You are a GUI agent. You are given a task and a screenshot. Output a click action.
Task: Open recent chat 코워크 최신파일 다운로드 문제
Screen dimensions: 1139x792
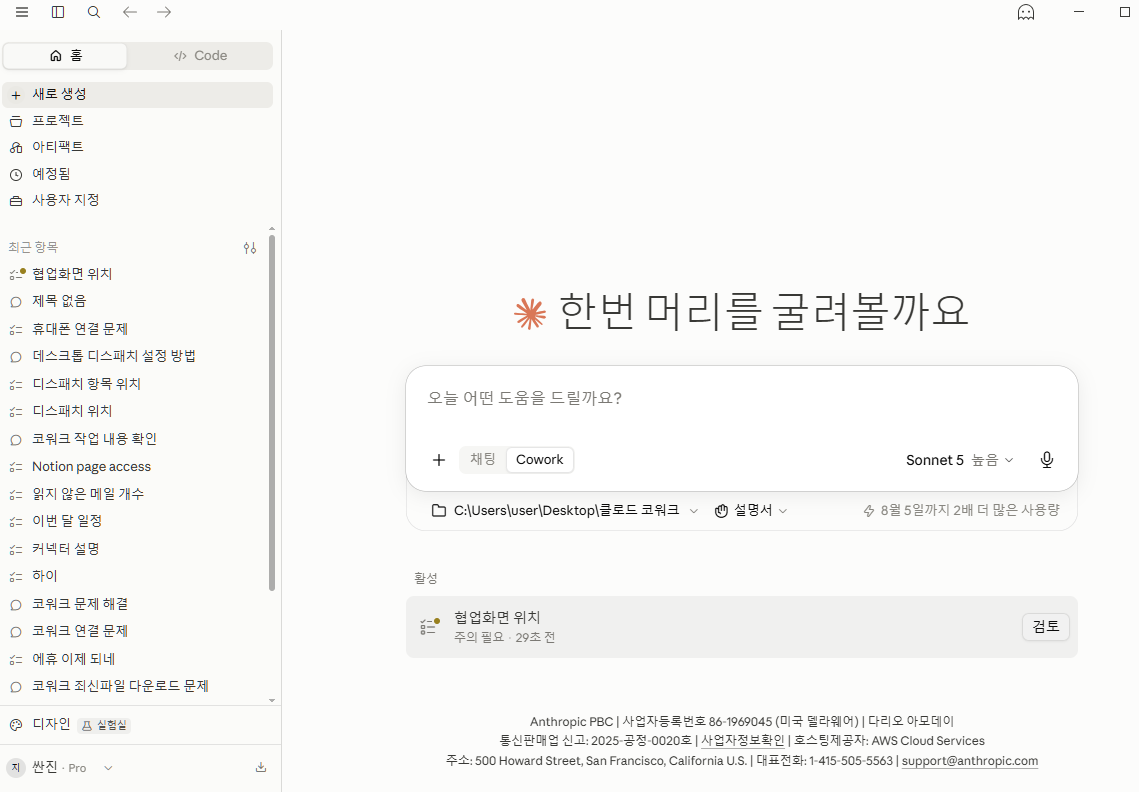(134, 686)
